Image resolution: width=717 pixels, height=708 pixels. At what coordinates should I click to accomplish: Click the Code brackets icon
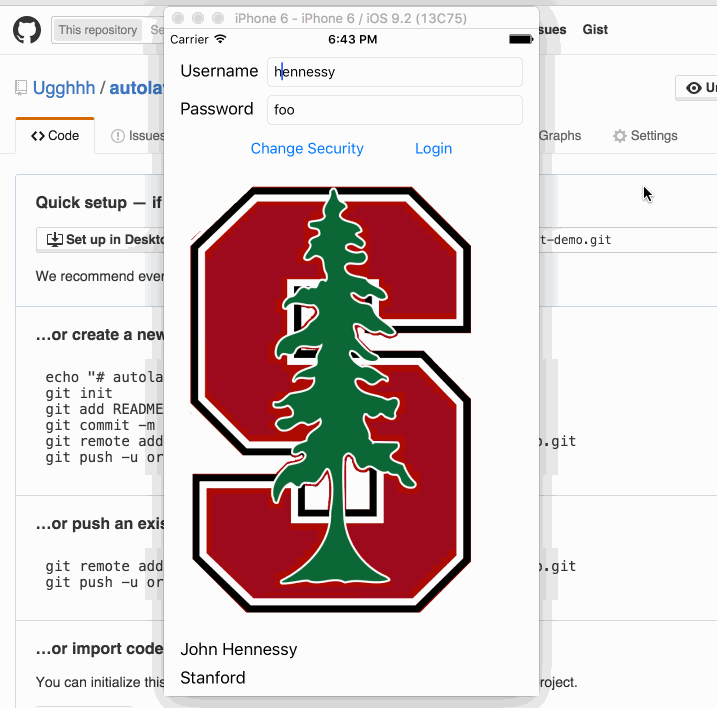[38, 136]
